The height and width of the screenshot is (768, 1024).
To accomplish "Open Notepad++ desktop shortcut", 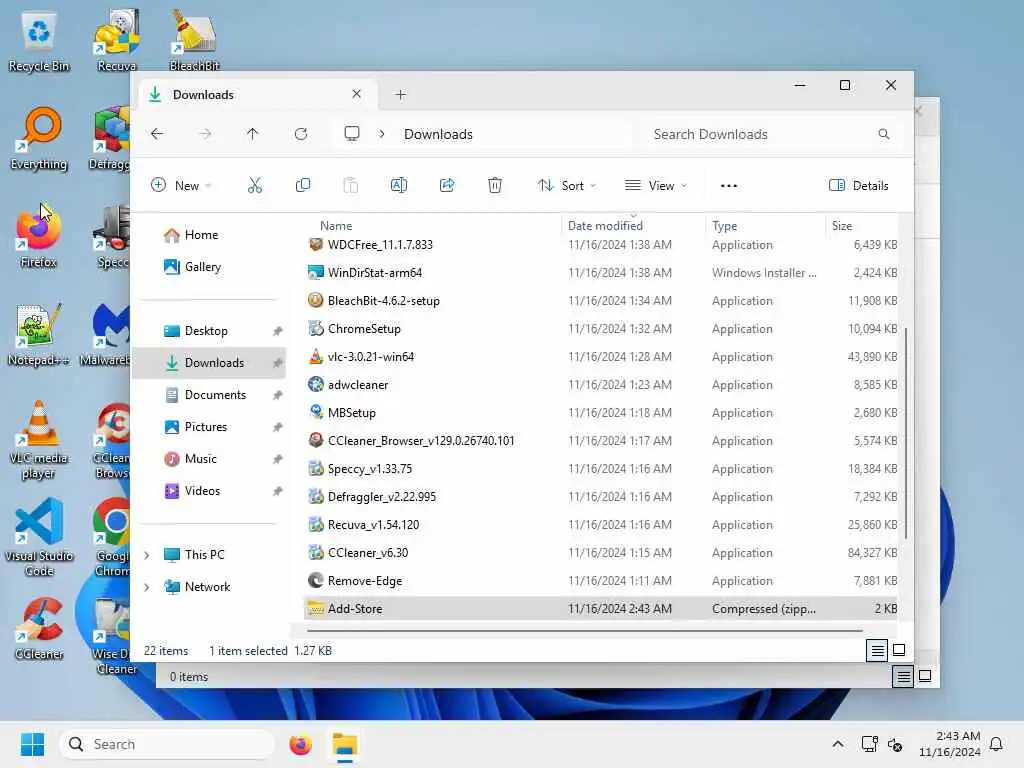I will point(39,334).
